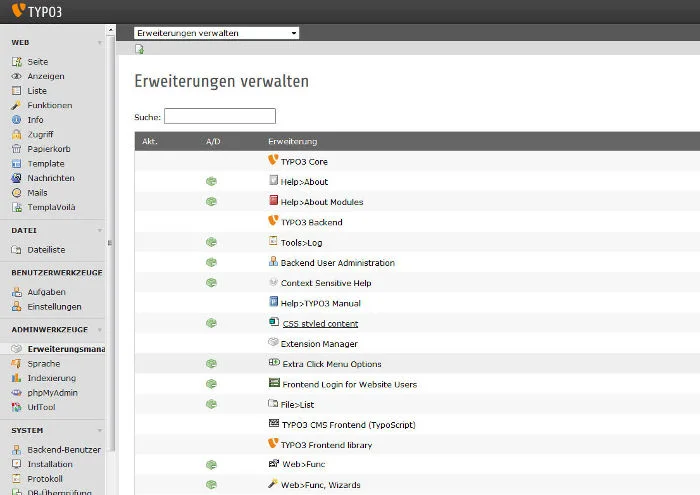Click the Zugriff lock icon
The image size is (700, 495).
point(17,134)
